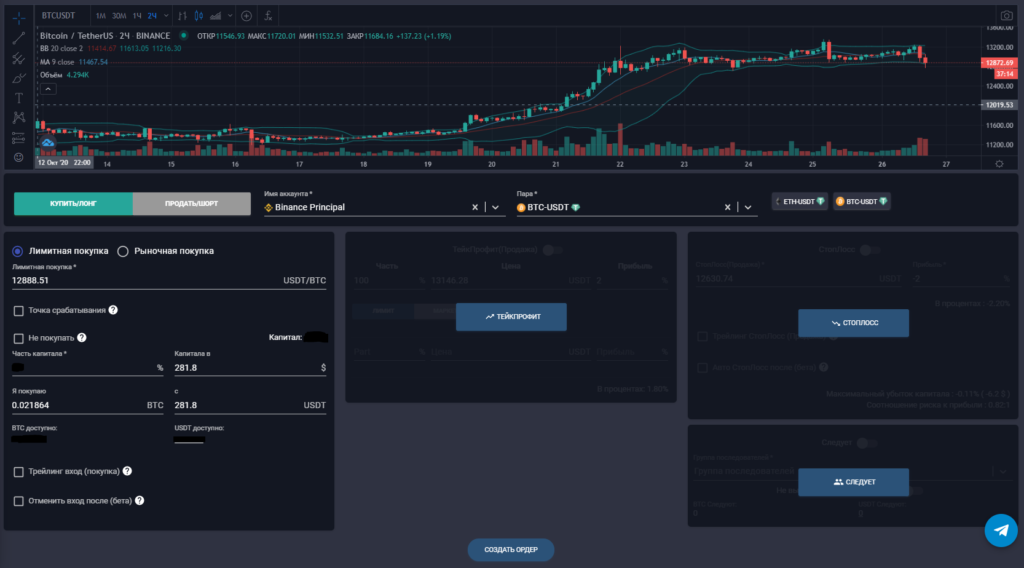Enable Трейлинг вход (покупка) checkbox

click(18, 471)
